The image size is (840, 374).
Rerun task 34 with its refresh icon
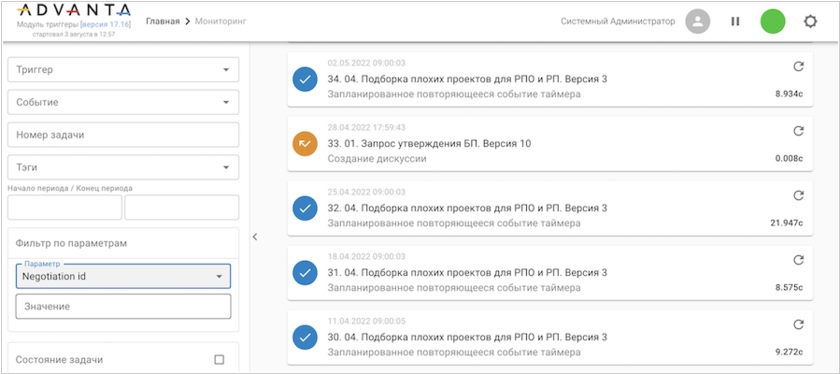pyautogui.click(x=798, y=66)
